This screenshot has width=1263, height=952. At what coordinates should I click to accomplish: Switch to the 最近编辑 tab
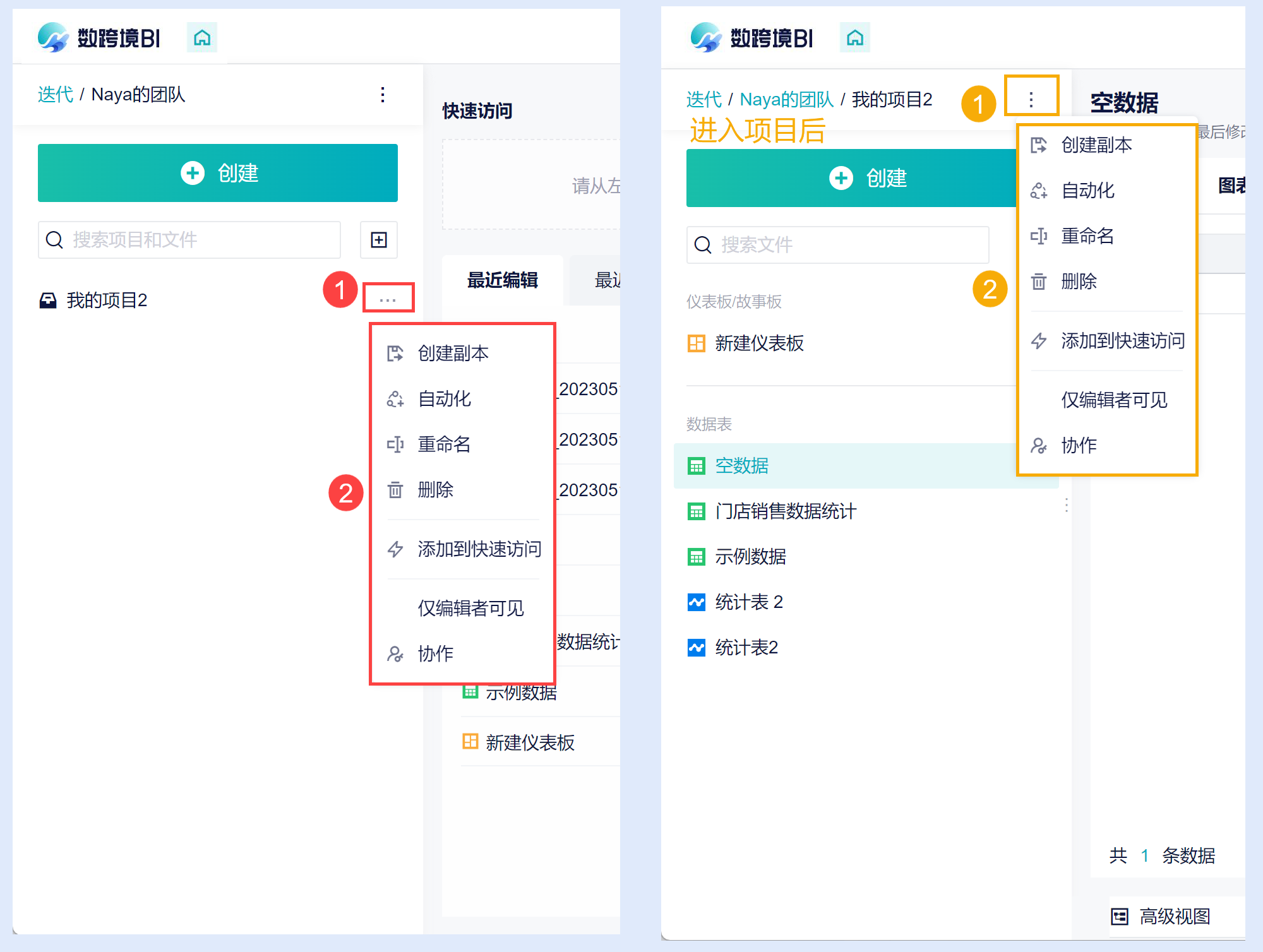click(503, 280)
